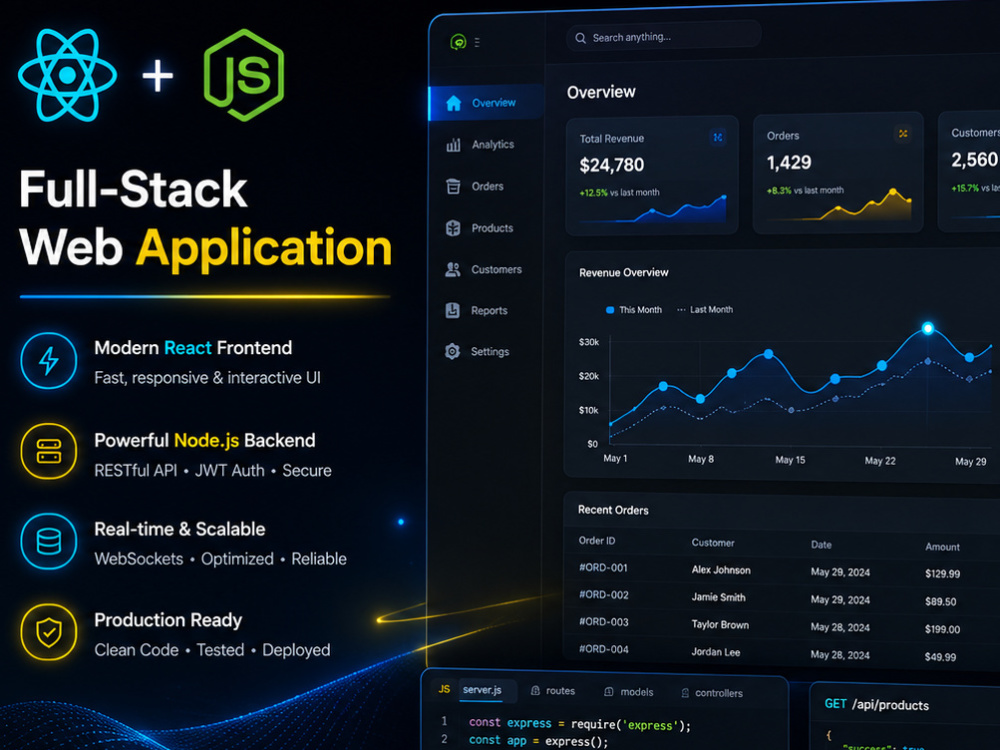Click the 'Revenue Overview' heading
Image resolution: width=1000 pixels, height=750 pixels.
pos(624,272)
